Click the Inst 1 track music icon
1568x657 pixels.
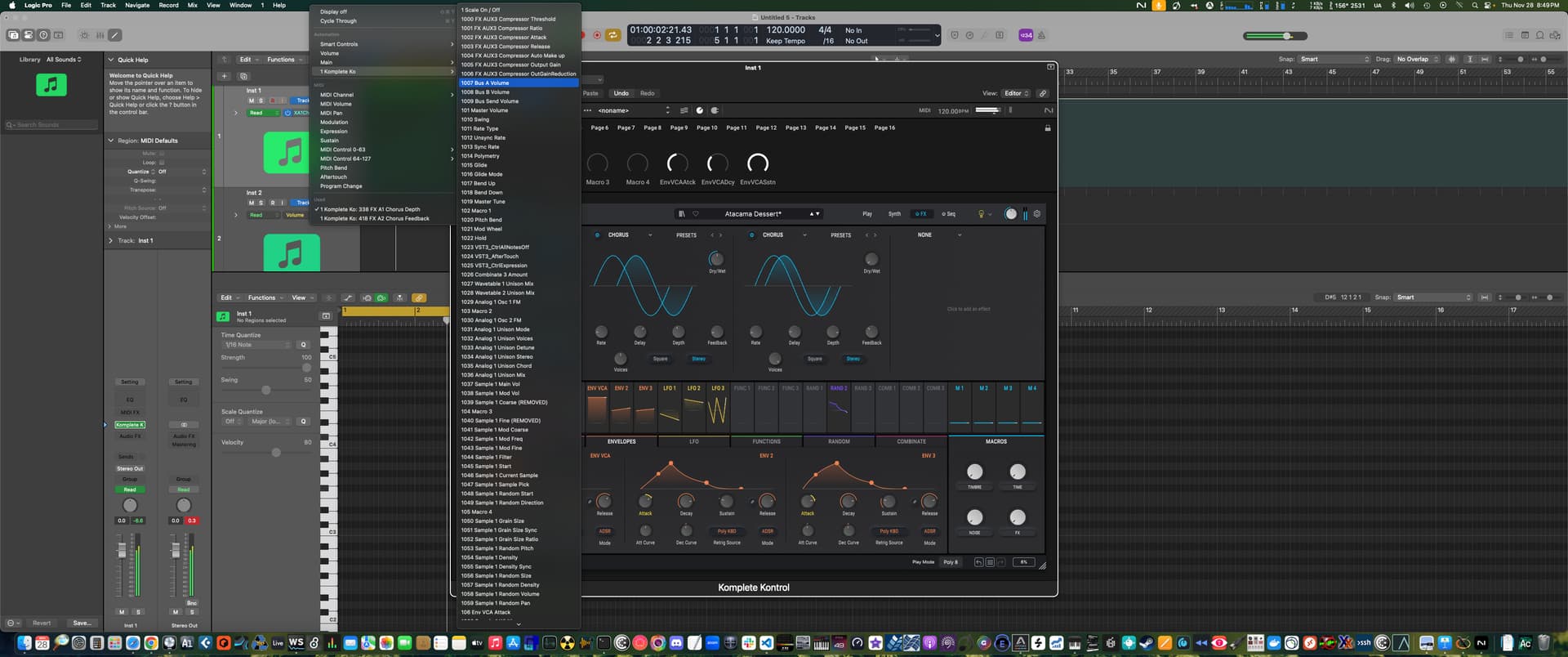coord(287,153)
